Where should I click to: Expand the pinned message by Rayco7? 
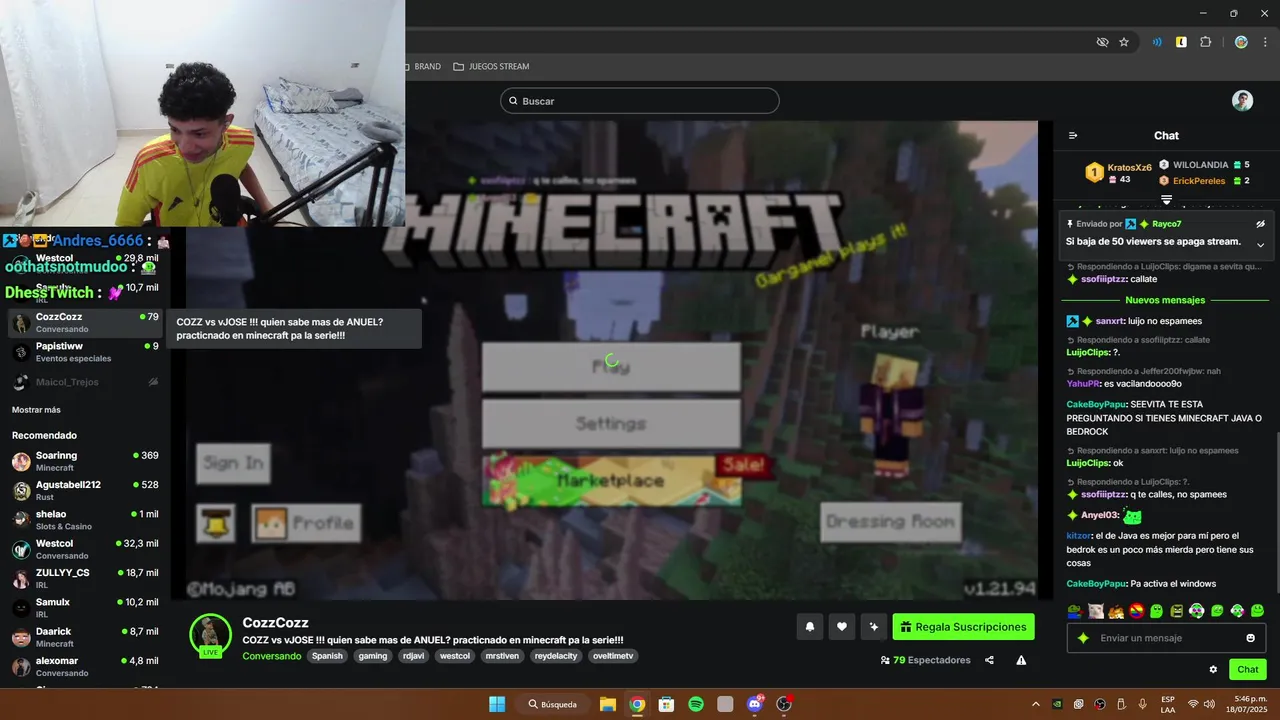pyautogui.click(x=1260, y=244)
